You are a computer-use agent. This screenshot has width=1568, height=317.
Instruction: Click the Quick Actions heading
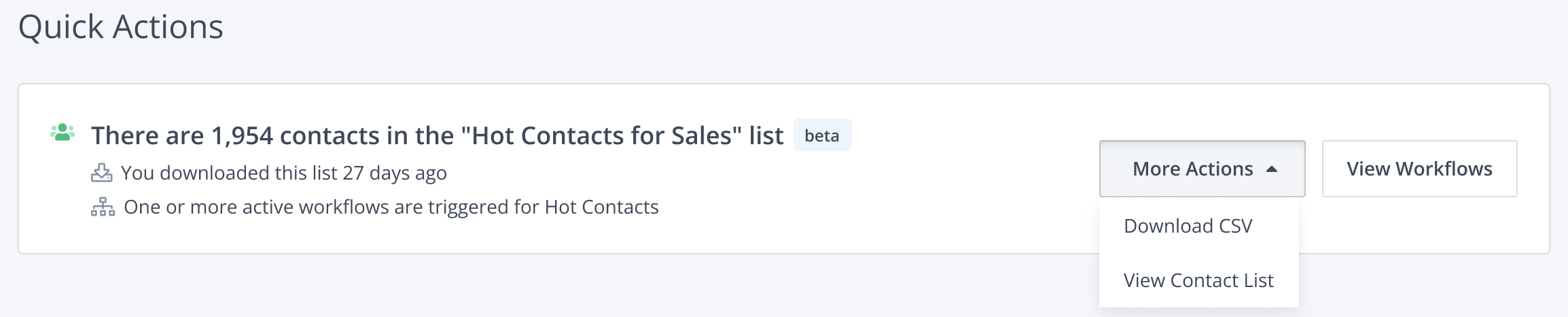click(120, 27)
